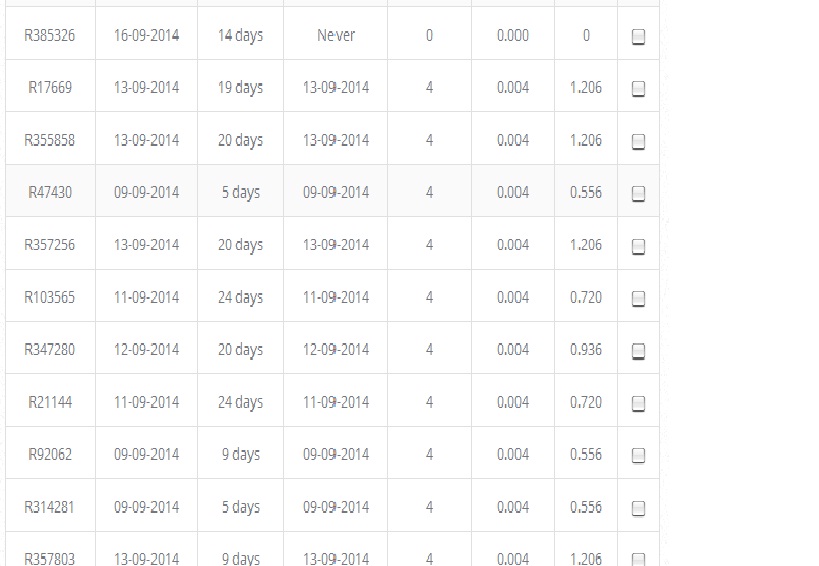819x566 pixels.
Task: Click the referral ID R347280
Action: [50, 349]
